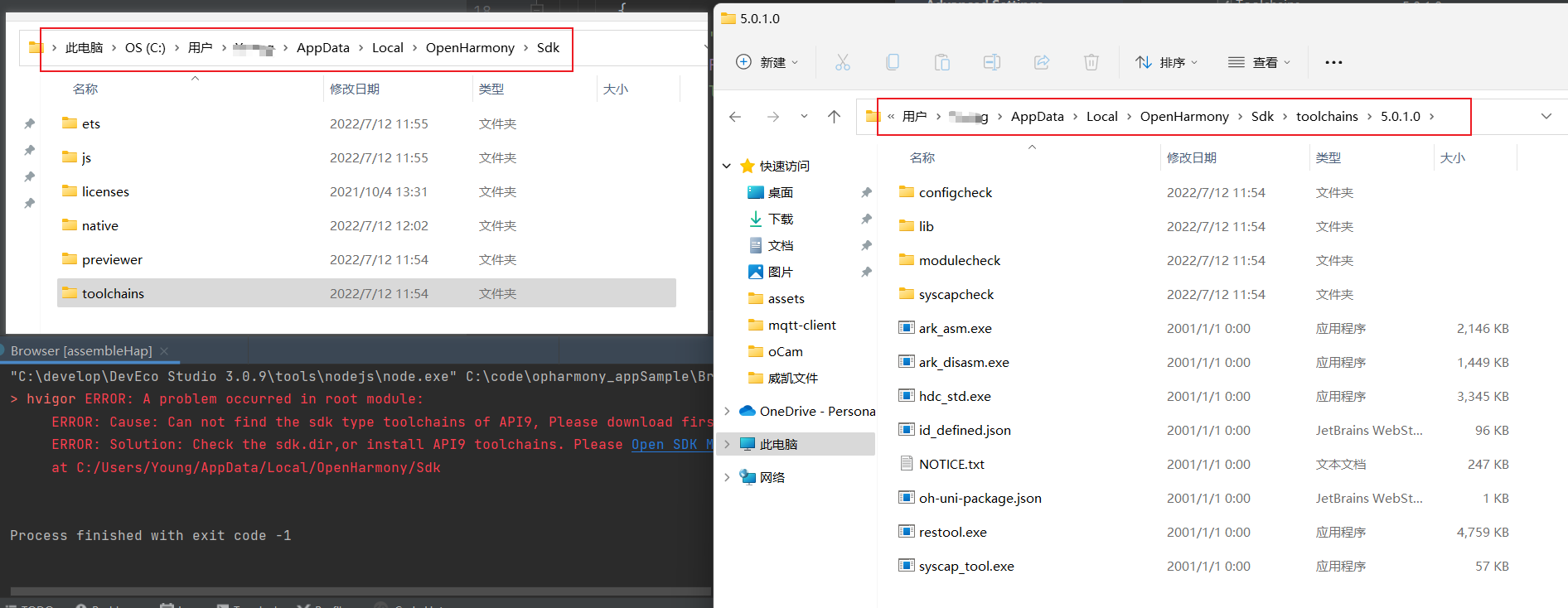The image size is (1568, 608).
Task: Open the mqtt-client folder in sidebar
Action: [801, 325]
